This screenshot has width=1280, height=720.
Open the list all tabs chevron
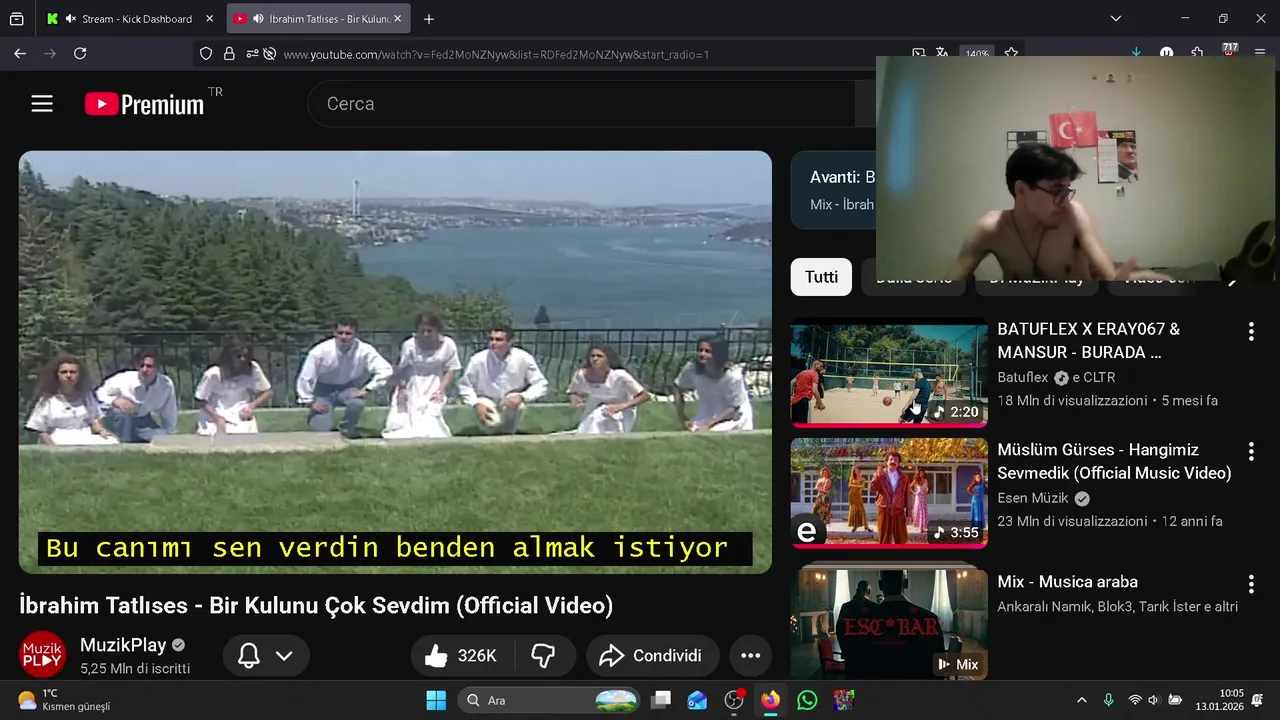point(1116,19)
